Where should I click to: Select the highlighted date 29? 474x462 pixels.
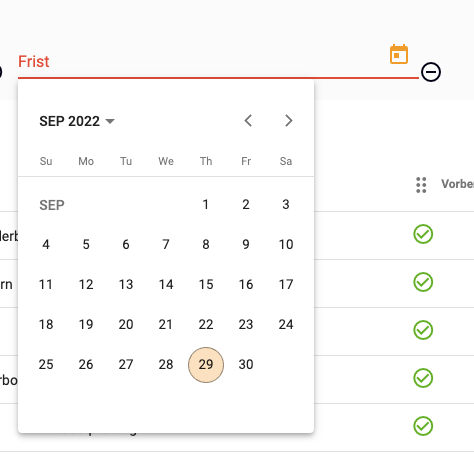[x=206, y=365]
